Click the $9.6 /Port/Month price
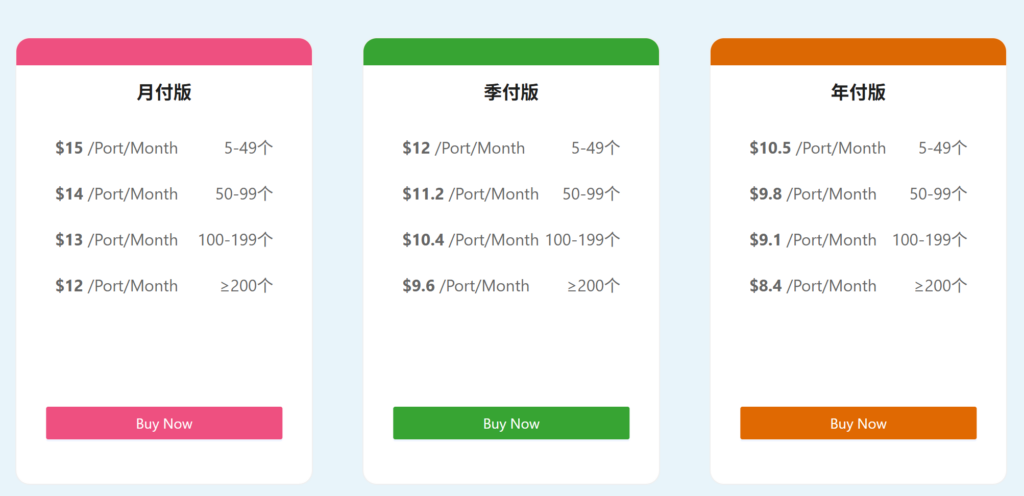 coord(465,286)
